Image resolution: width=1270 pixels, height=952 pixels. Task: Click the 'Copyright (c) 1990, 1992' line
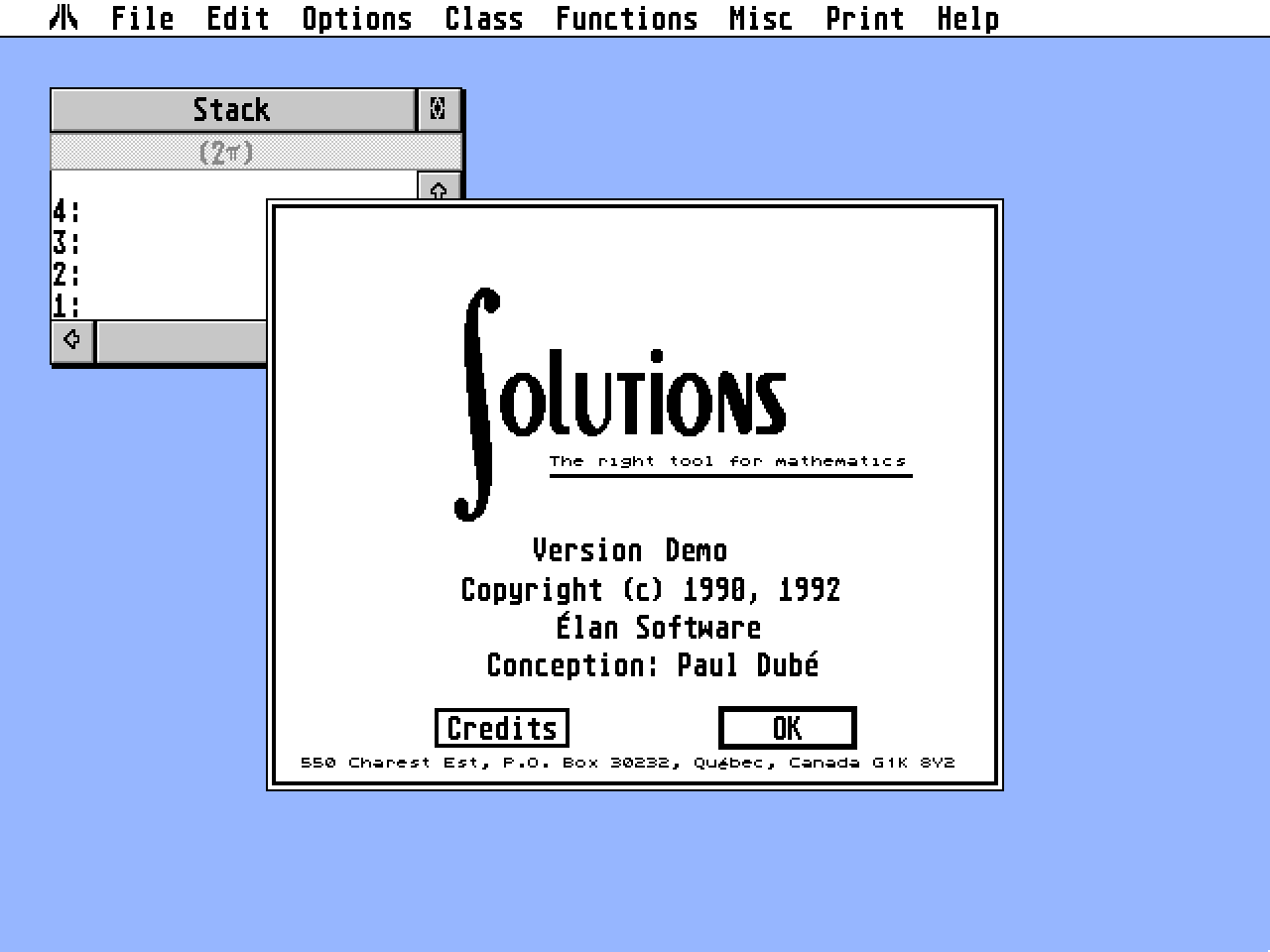651,590
